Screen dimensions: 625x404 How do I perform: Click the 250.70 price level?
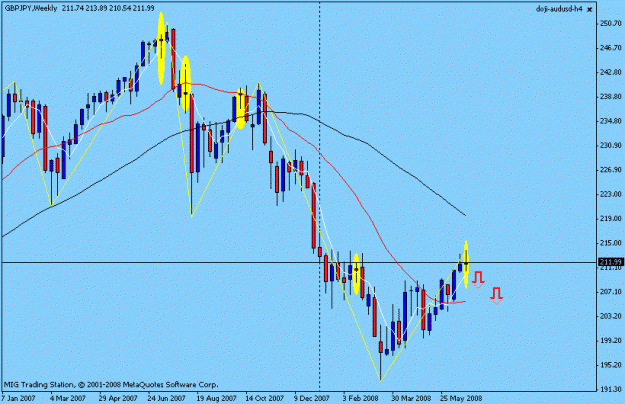point(611,24)
